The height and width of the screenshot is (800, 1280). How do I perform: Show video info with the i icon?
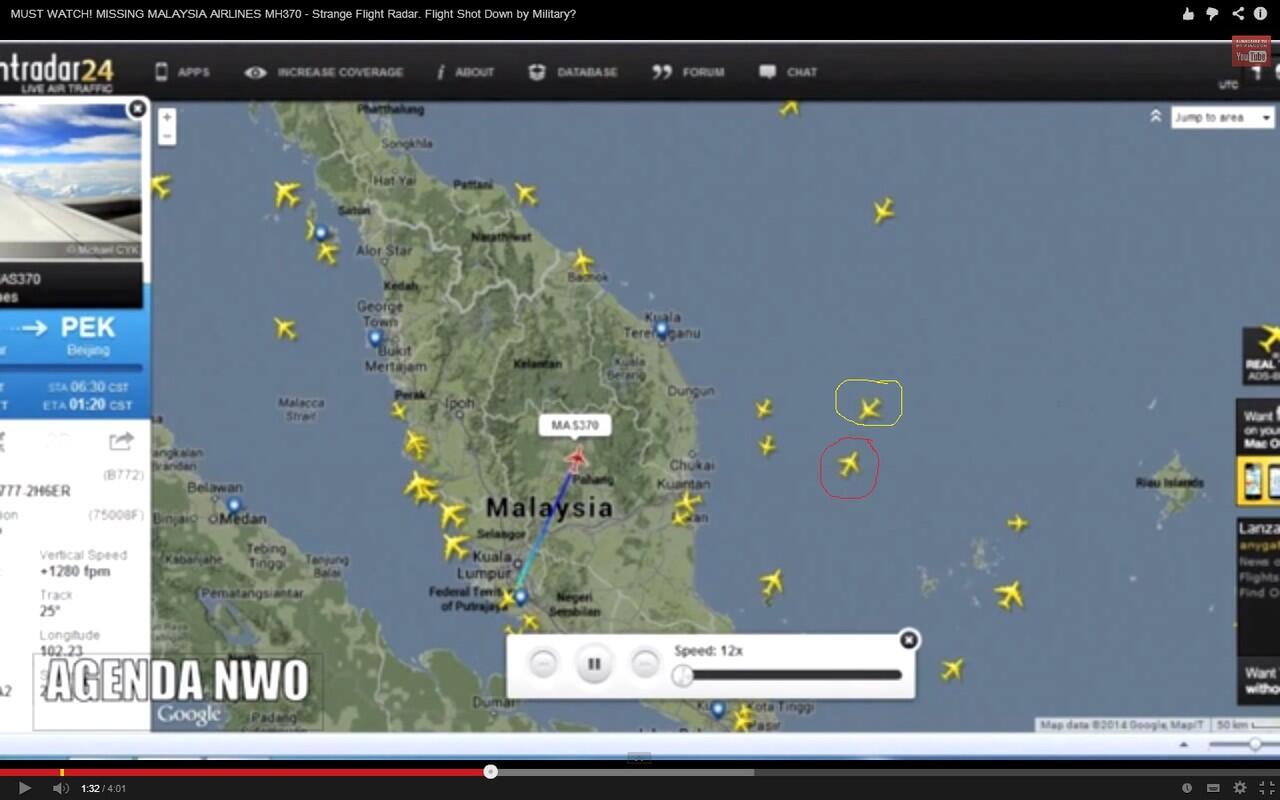pyautogui.click(x=1260, y=13)
